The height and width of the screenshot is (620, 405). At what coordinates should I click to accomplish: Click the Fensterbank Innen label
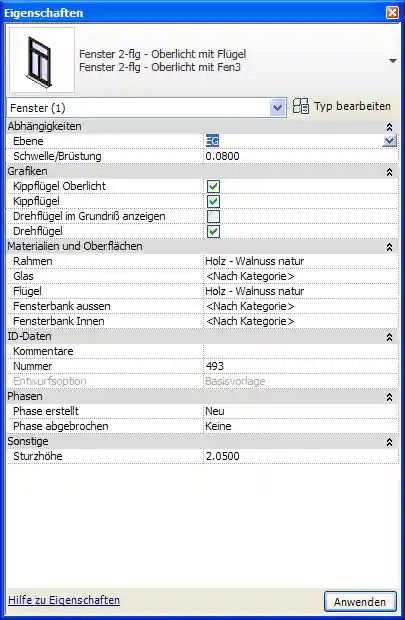pyautogui.click(x=59, y=321)
